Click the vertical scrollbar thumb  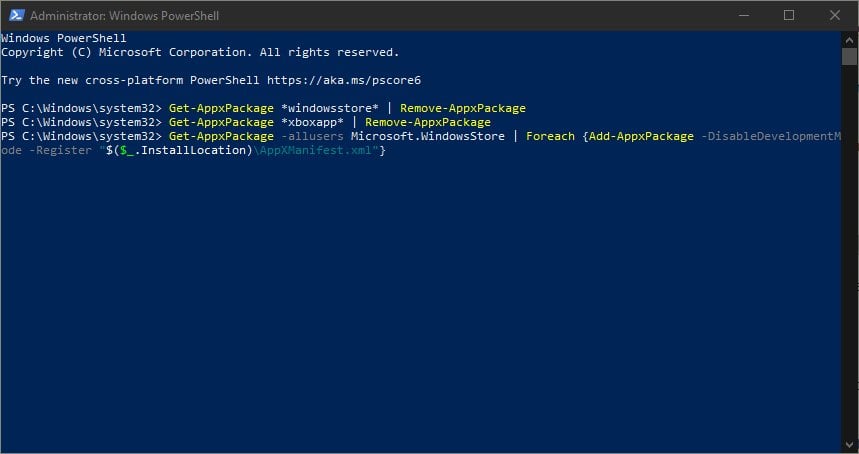click(x=850, y=56)
